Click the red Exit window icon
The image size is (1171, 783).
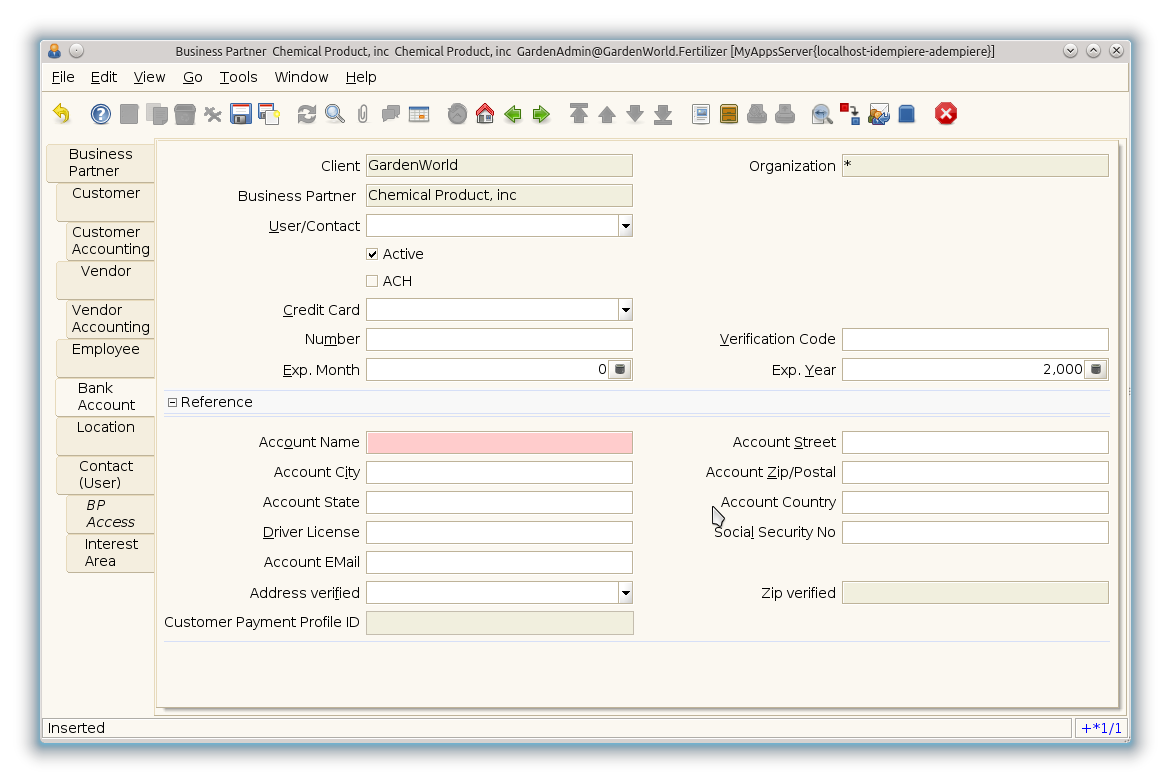coord(946,114)
